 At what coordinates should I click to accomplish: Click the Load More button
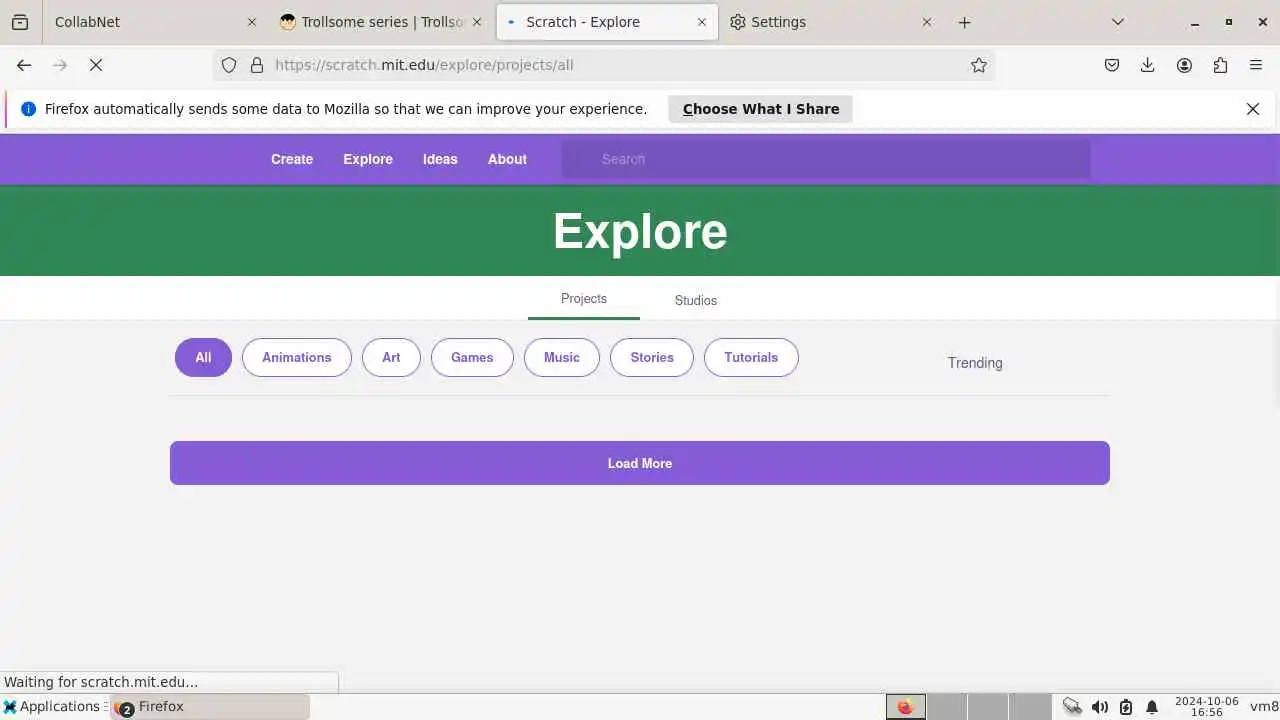pyautogui.click(x=640, y=463)
